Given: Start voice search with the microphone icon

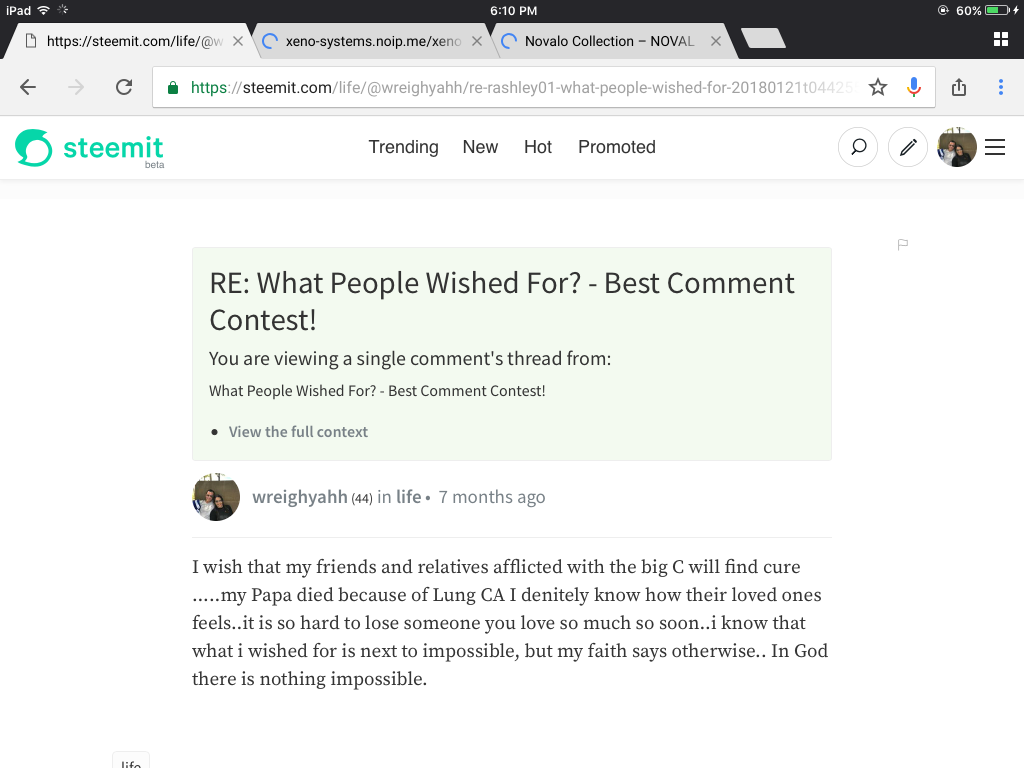Looking at the screenshot, I should click(x=913, y=87).
